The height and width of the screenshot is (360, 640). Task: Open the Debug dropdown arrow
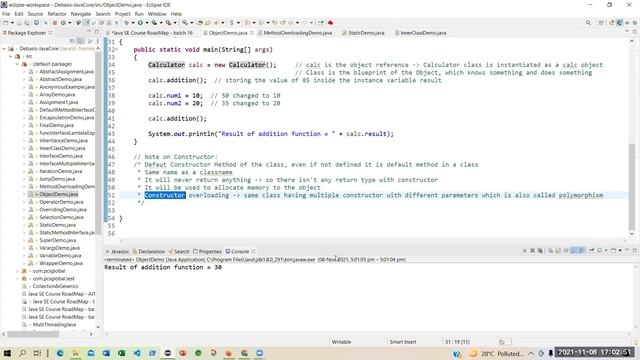point(133,23)
